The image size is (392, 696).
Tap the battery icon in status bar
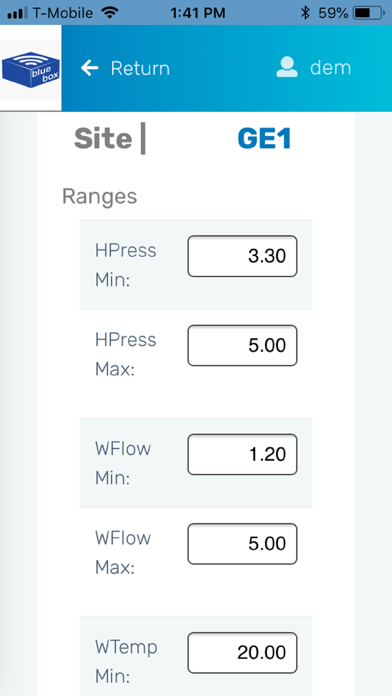click(x=368, y=13)
